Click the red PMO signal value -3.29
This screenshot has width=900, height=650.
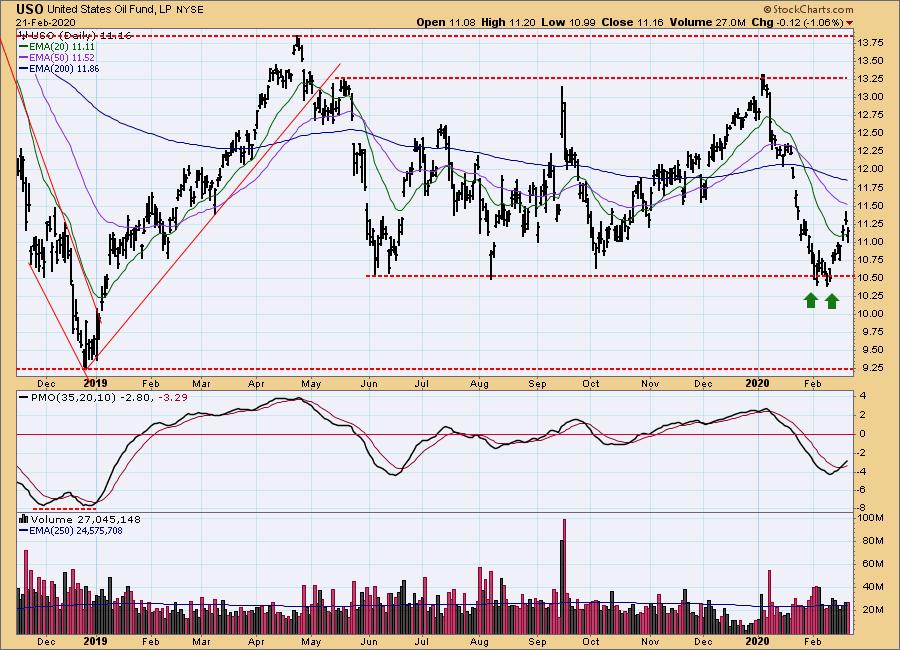[x=172, y=397]
